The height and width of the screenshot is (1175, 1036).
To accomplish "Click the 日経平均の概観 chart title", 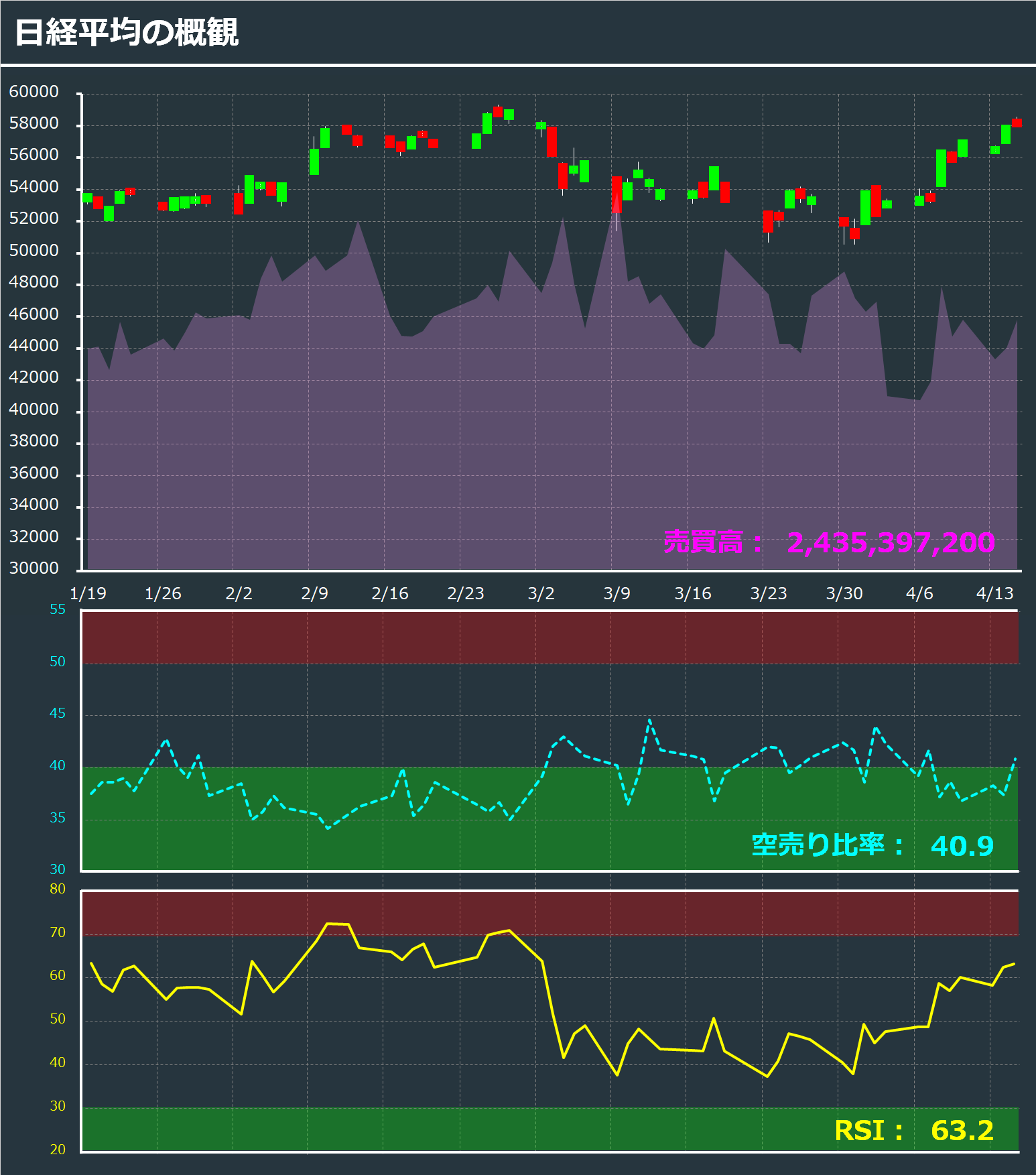I will (x=126, y=32).
